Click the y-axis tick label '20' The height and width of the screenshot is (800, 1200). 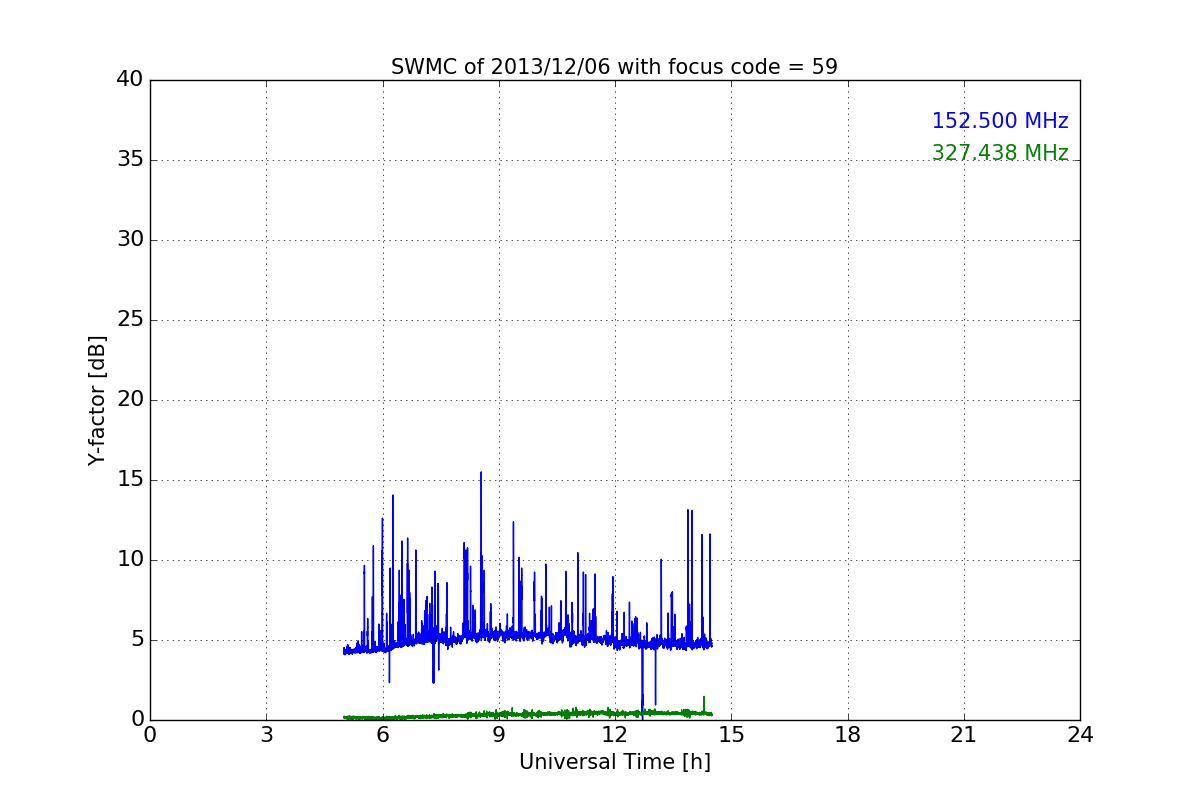(x=130, y=400)
